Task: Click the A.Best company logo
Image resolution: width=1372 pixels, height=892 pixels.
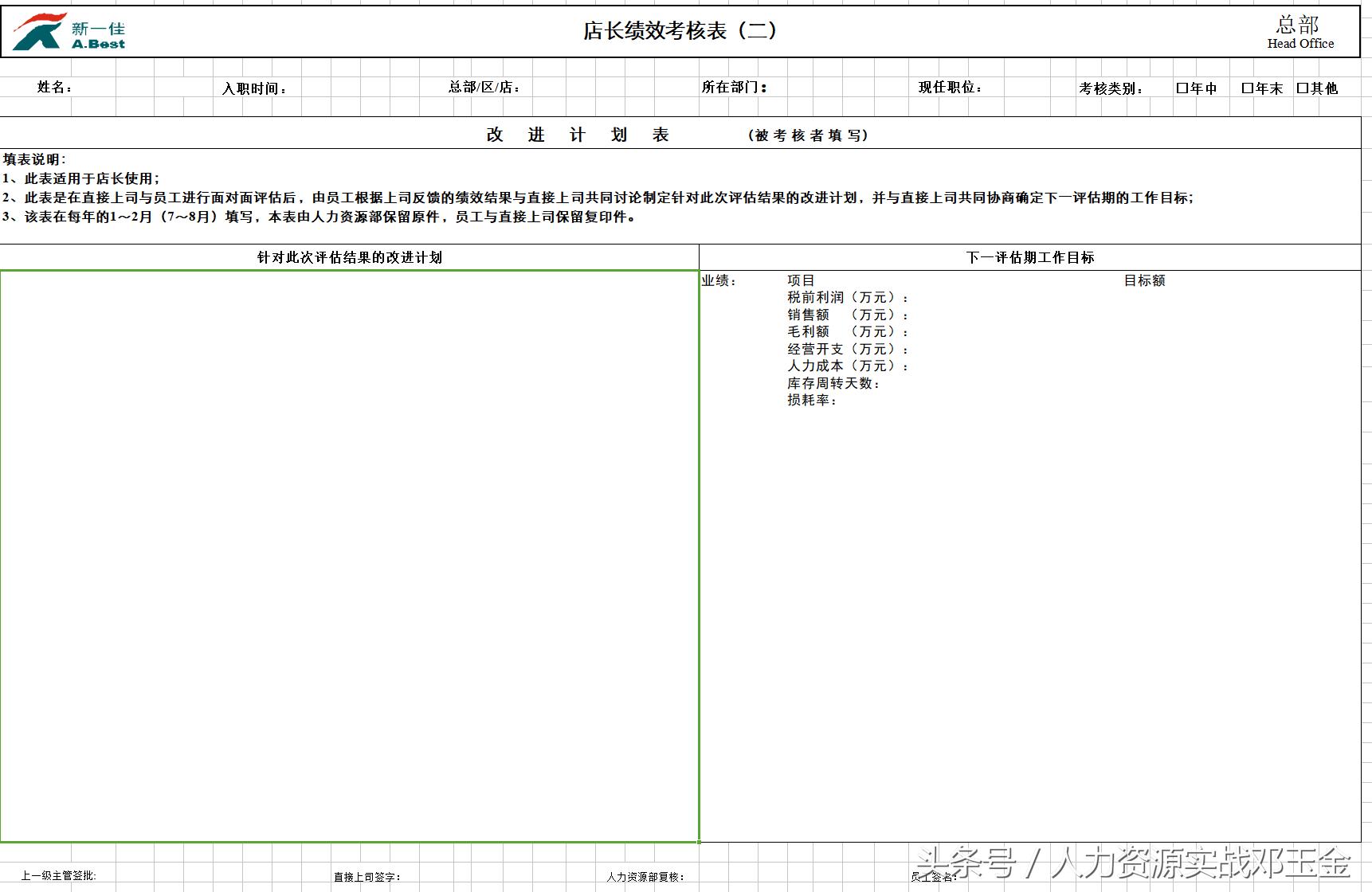Action: tap(72, 30)
